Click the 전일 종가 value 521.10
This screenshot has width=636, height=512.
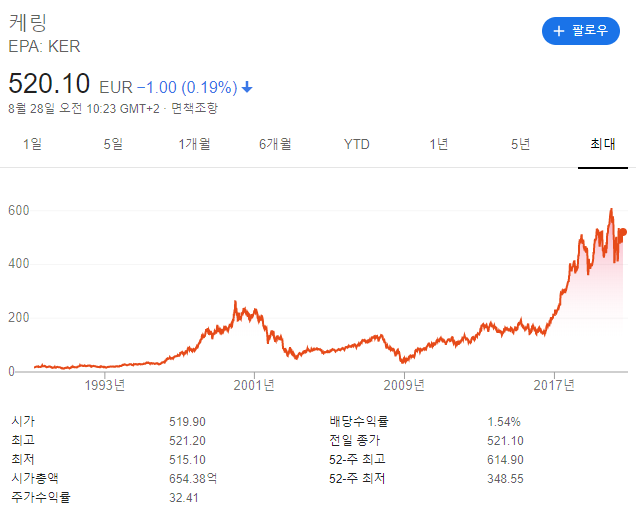[x=505, y=441]
